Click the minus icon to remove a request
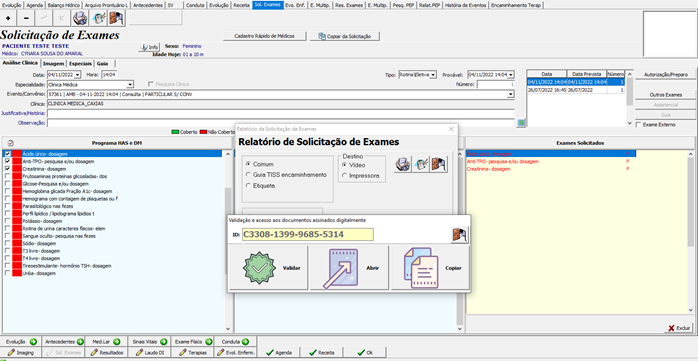This screenshot has height=361, width=698. click(26, 18)
